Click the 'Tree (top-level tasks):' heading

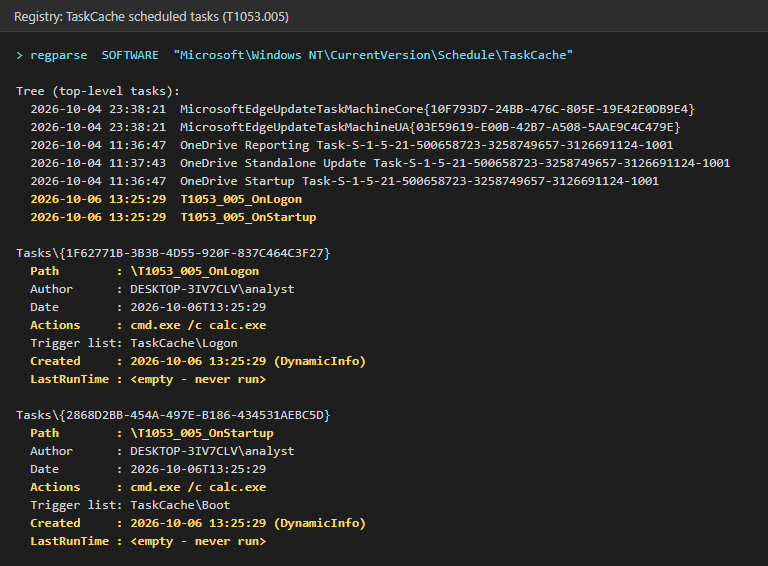(x=98, y=91)
